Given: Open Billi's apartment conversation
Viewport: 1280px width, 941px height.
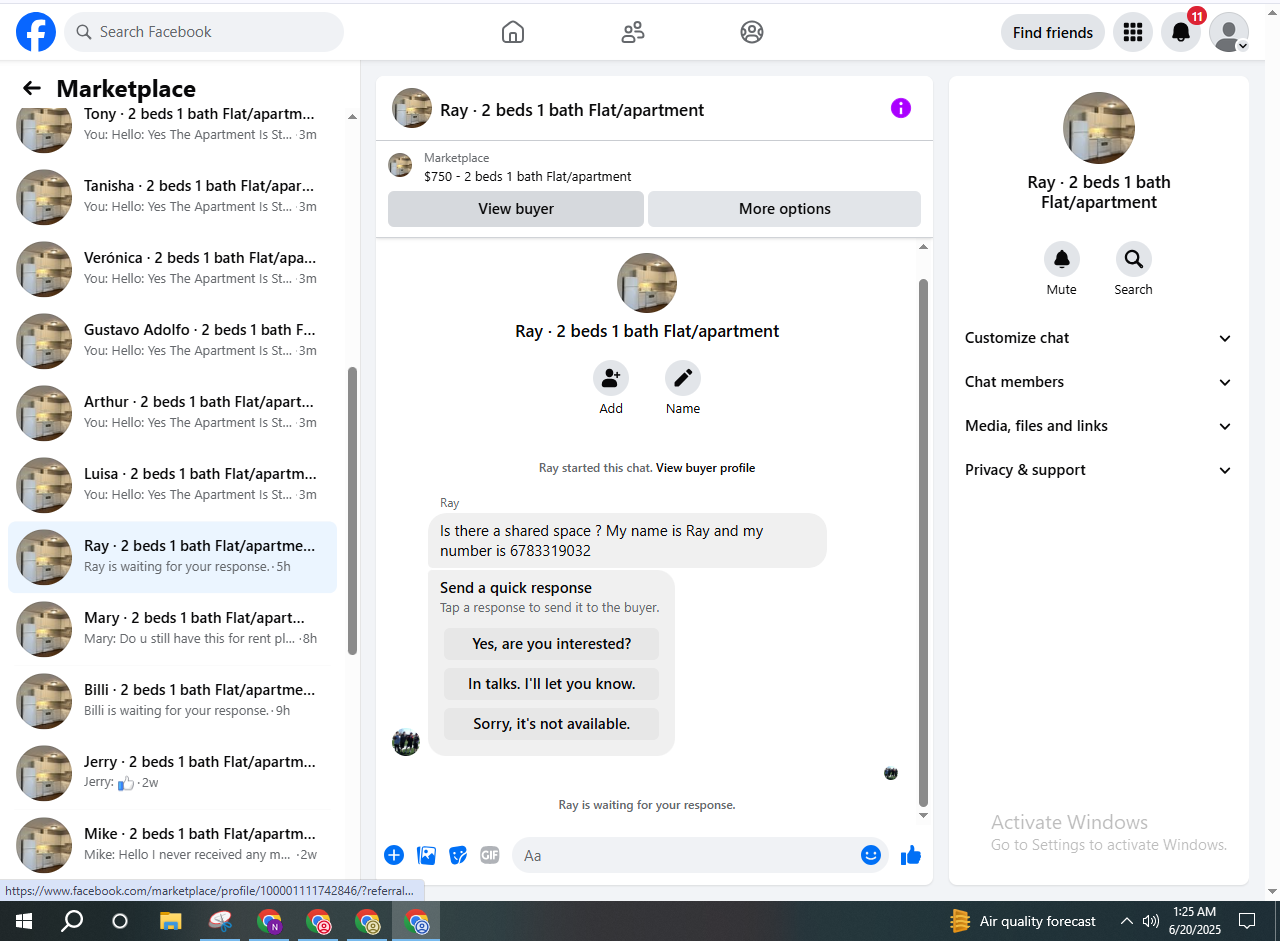Looking at the screenshot, I should click(172, 701).
